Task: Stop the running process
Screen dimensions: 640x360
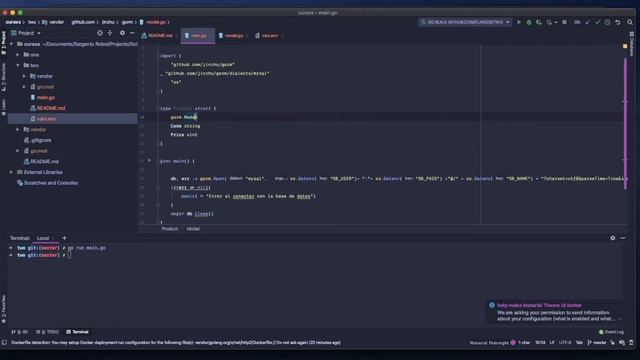Action: (564, 22)
